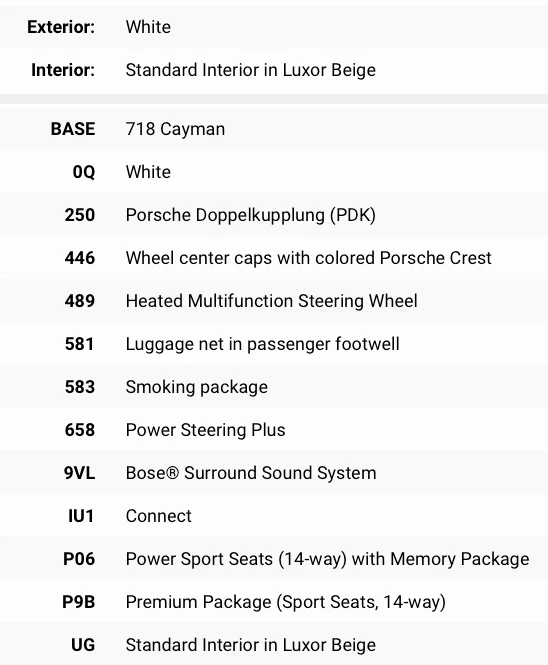This screenshot has width=548, height=665.
Task: Click option code UG
Action: point(83,645)
